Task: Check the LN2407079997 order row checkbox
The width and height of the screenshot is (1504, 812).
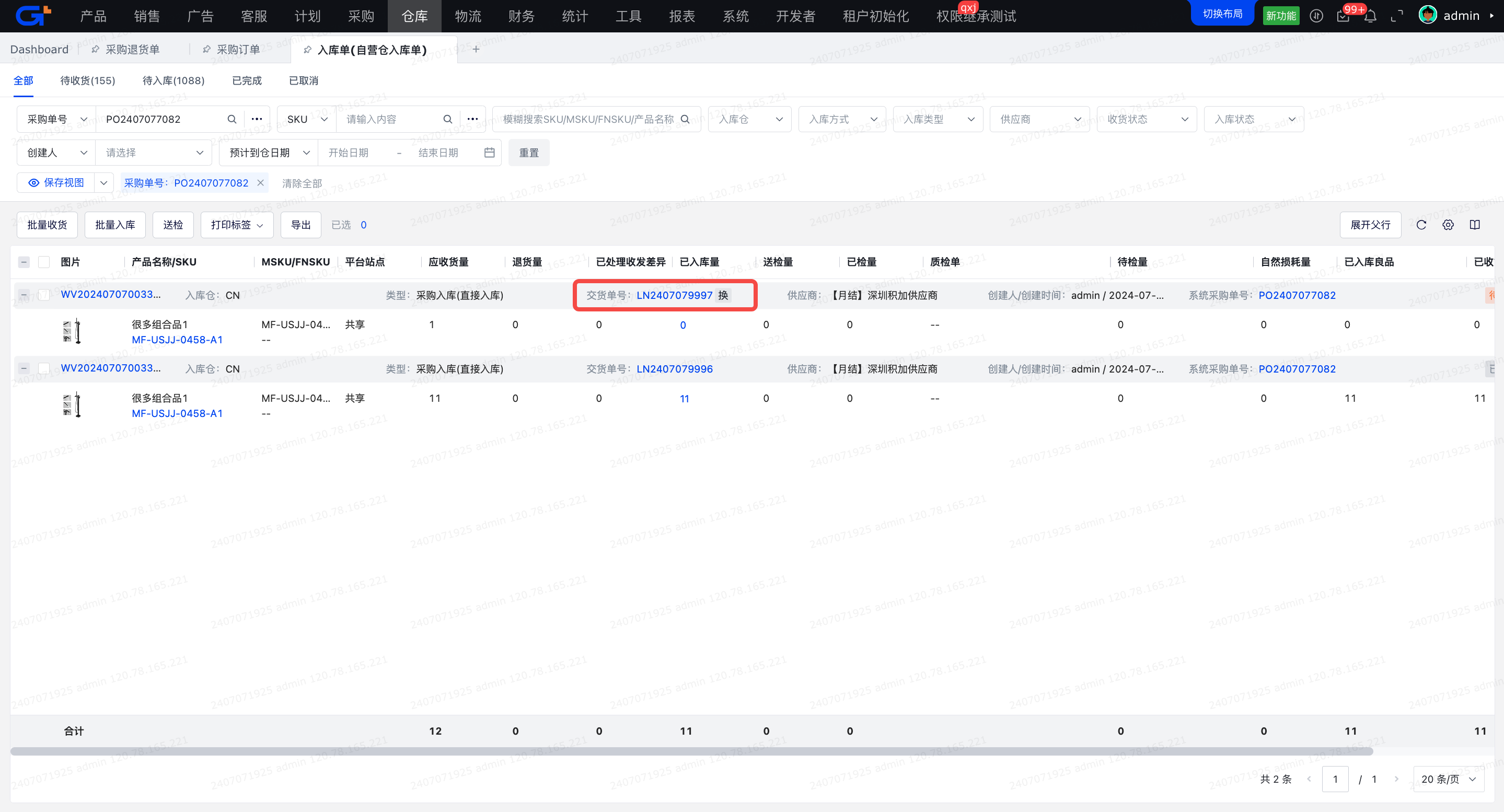Action: coord(44,295)
